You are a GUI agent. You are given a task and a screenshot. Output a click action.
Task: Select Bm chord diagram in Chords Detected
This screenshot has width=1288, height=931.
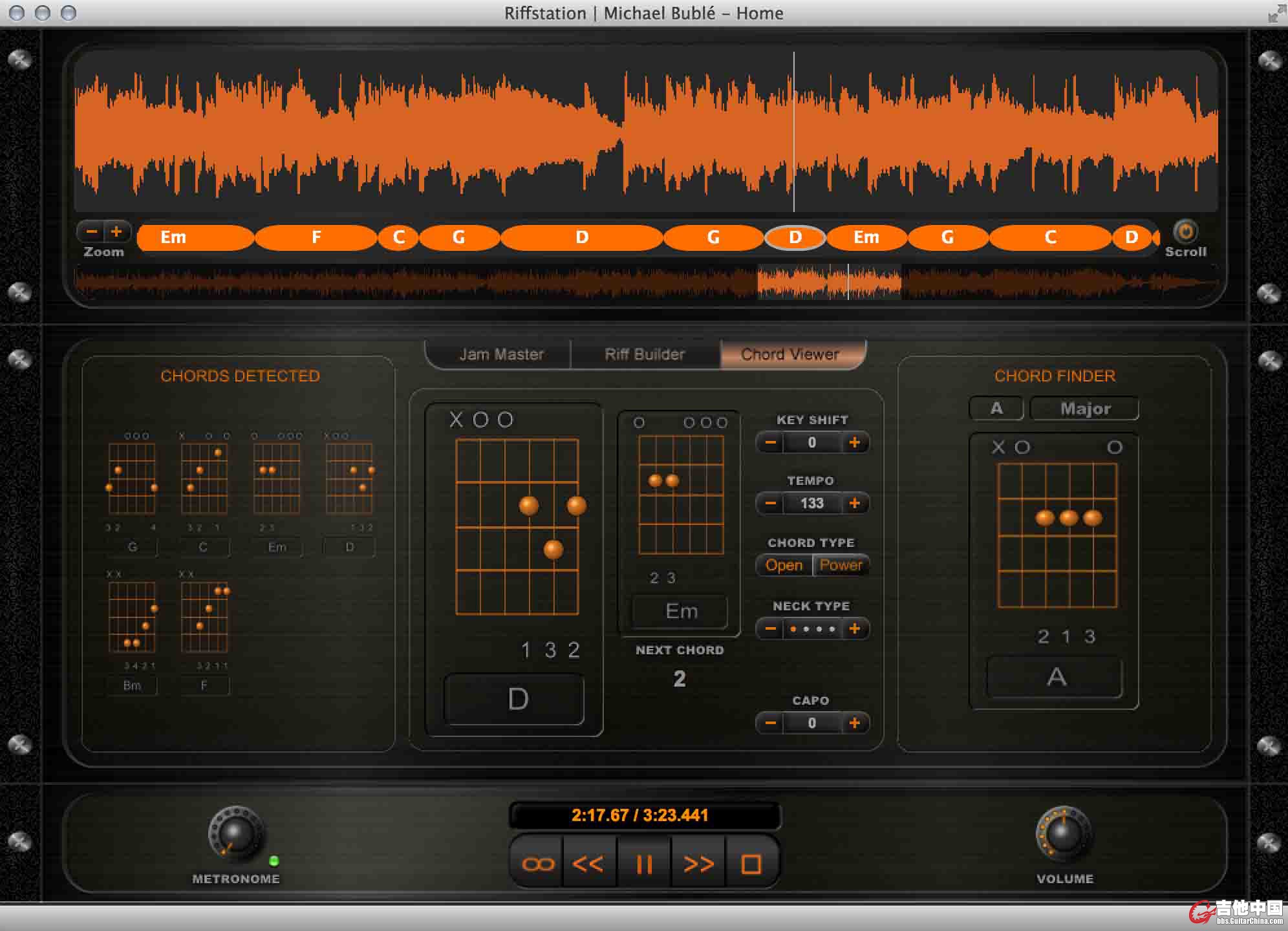click(x=132, y=617)
